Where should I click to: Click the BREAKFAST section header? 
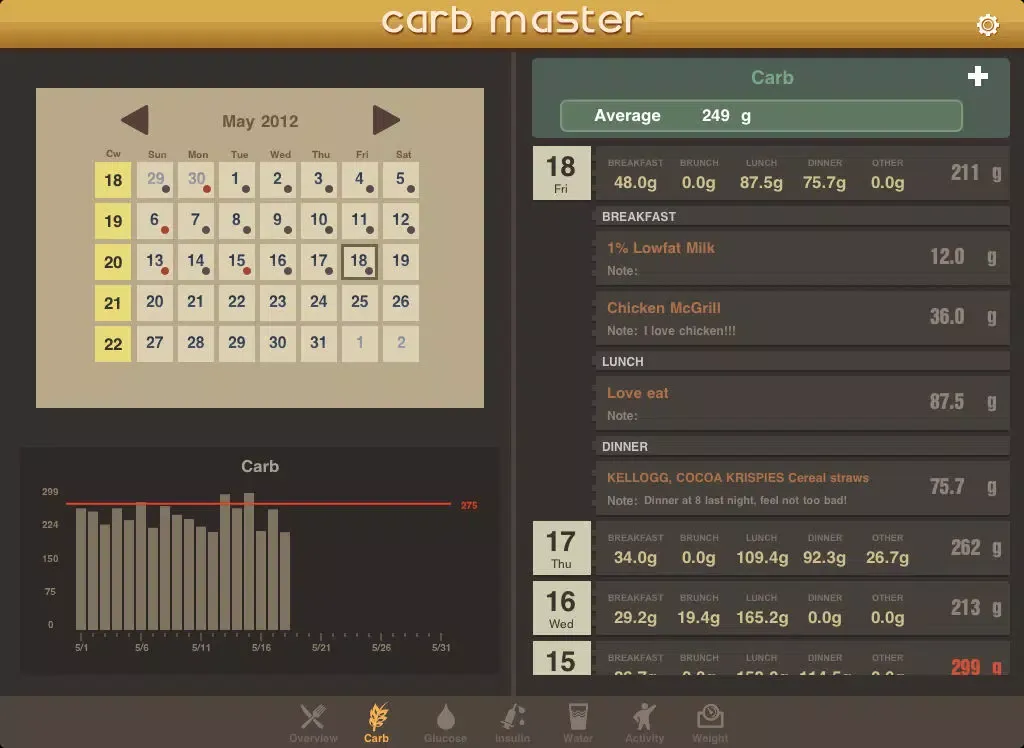(x=803, y=216)
